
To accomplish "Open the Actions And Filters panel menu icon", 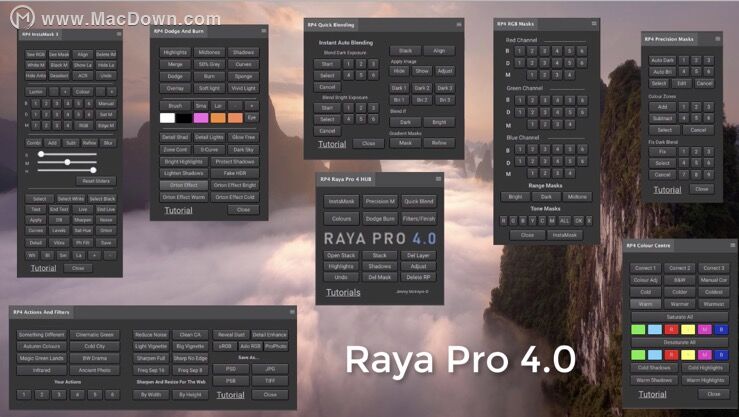I will (x=292, y=311).
